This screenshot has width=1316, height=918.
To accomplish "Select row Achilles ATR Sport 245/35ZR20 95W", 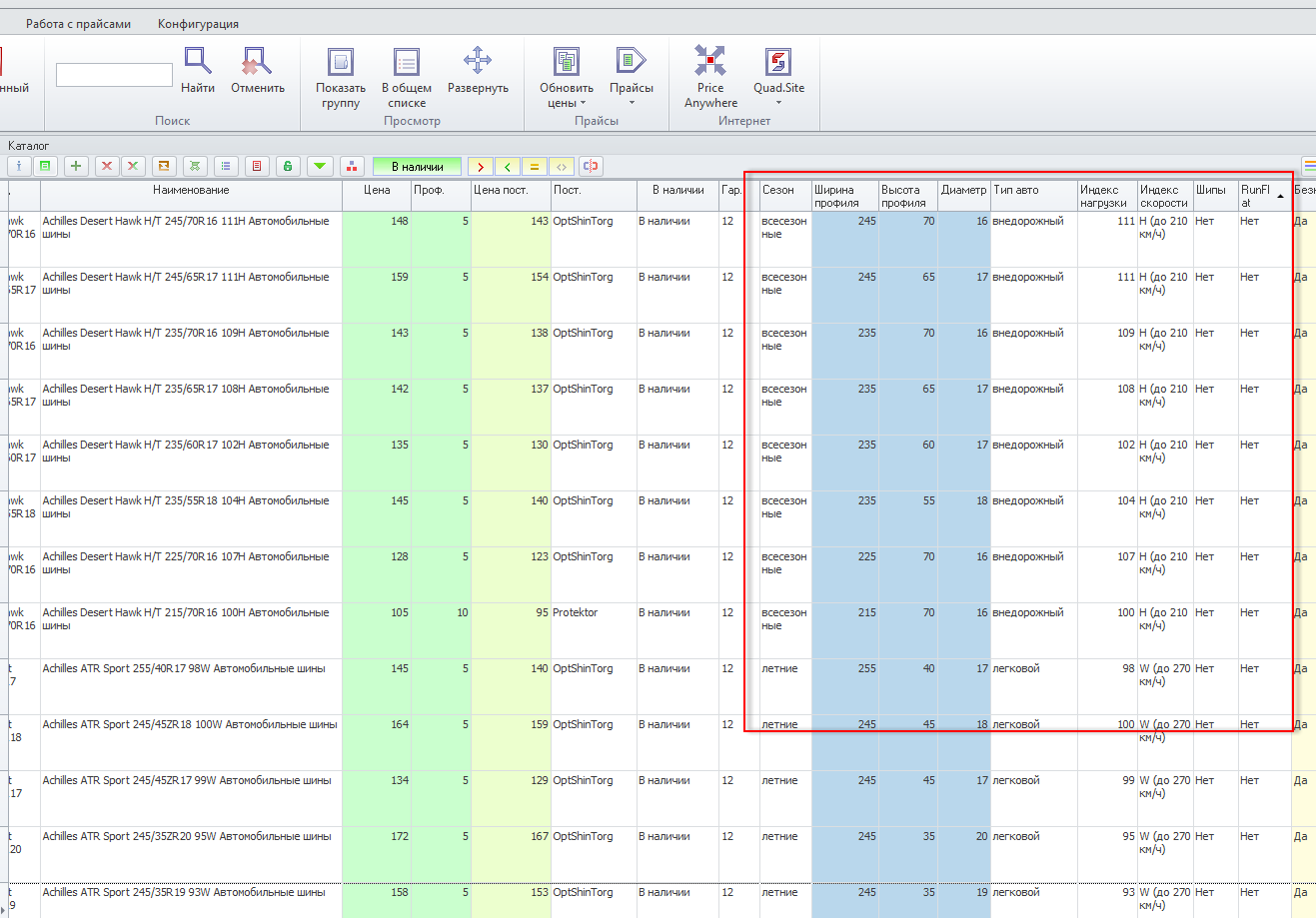I will pyautogui.click(x=658, y=854).
